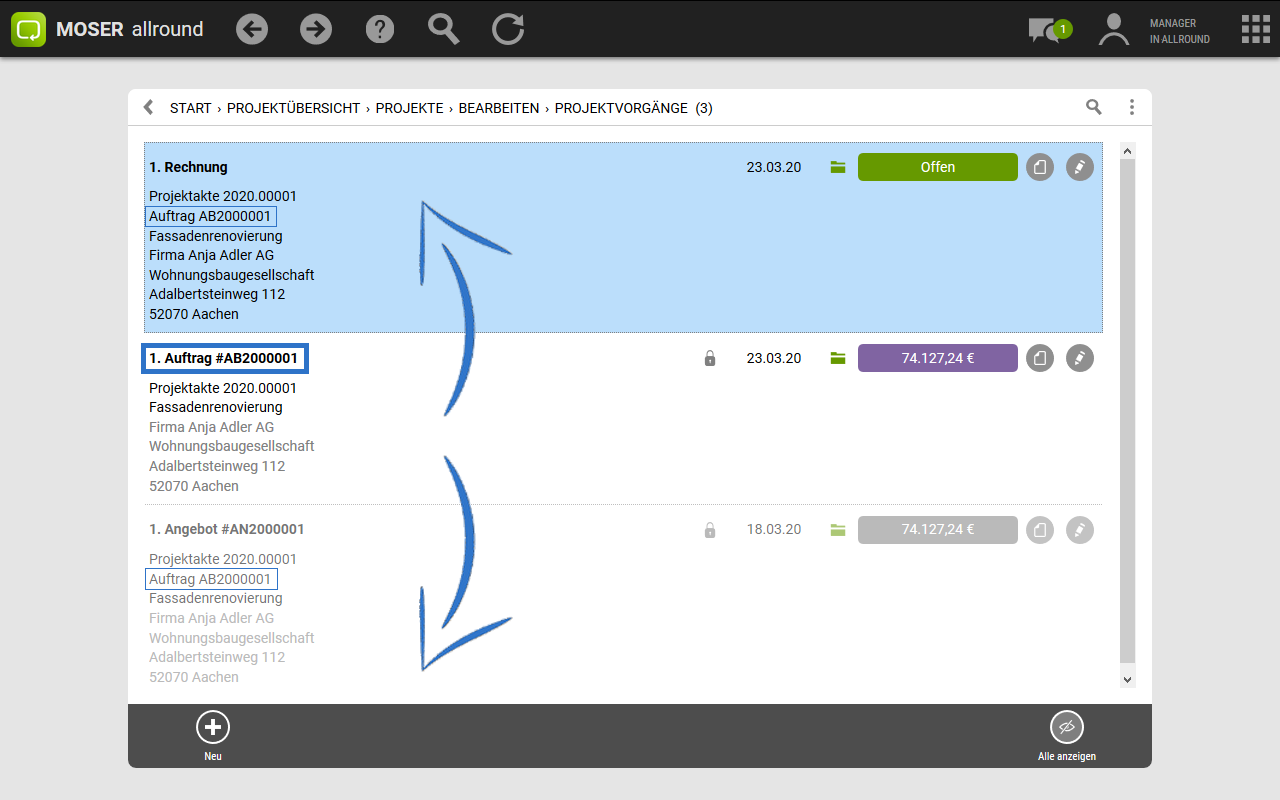Click the lock icon on Auftrag #AB2000001
The image size is (1280, 800).
[x=710, y=358]
